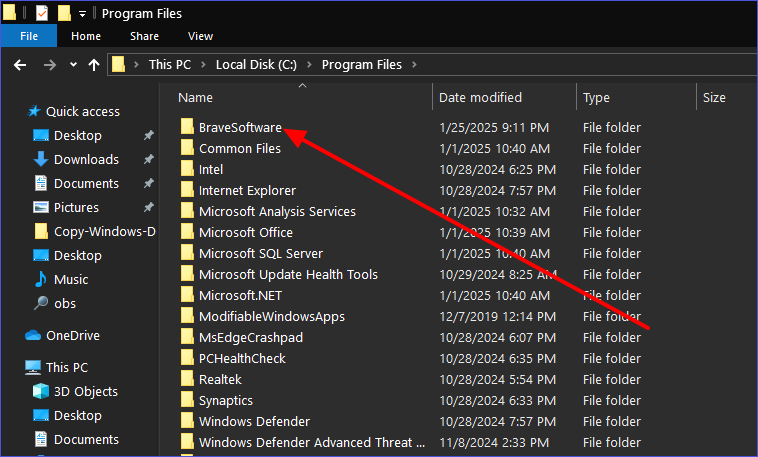Select OneDrive in the navigation pane
Screen dimensions: 758x457
point(73,336)
